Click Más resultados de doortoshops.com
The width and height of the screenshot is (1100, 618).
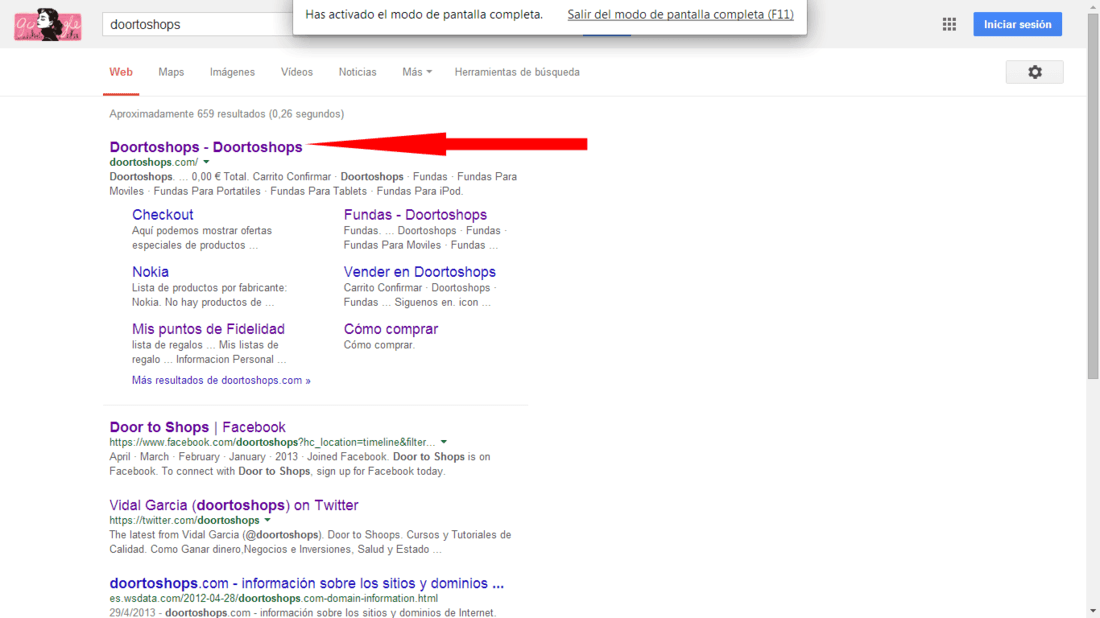pyautogui.click(x=221, y=380)
